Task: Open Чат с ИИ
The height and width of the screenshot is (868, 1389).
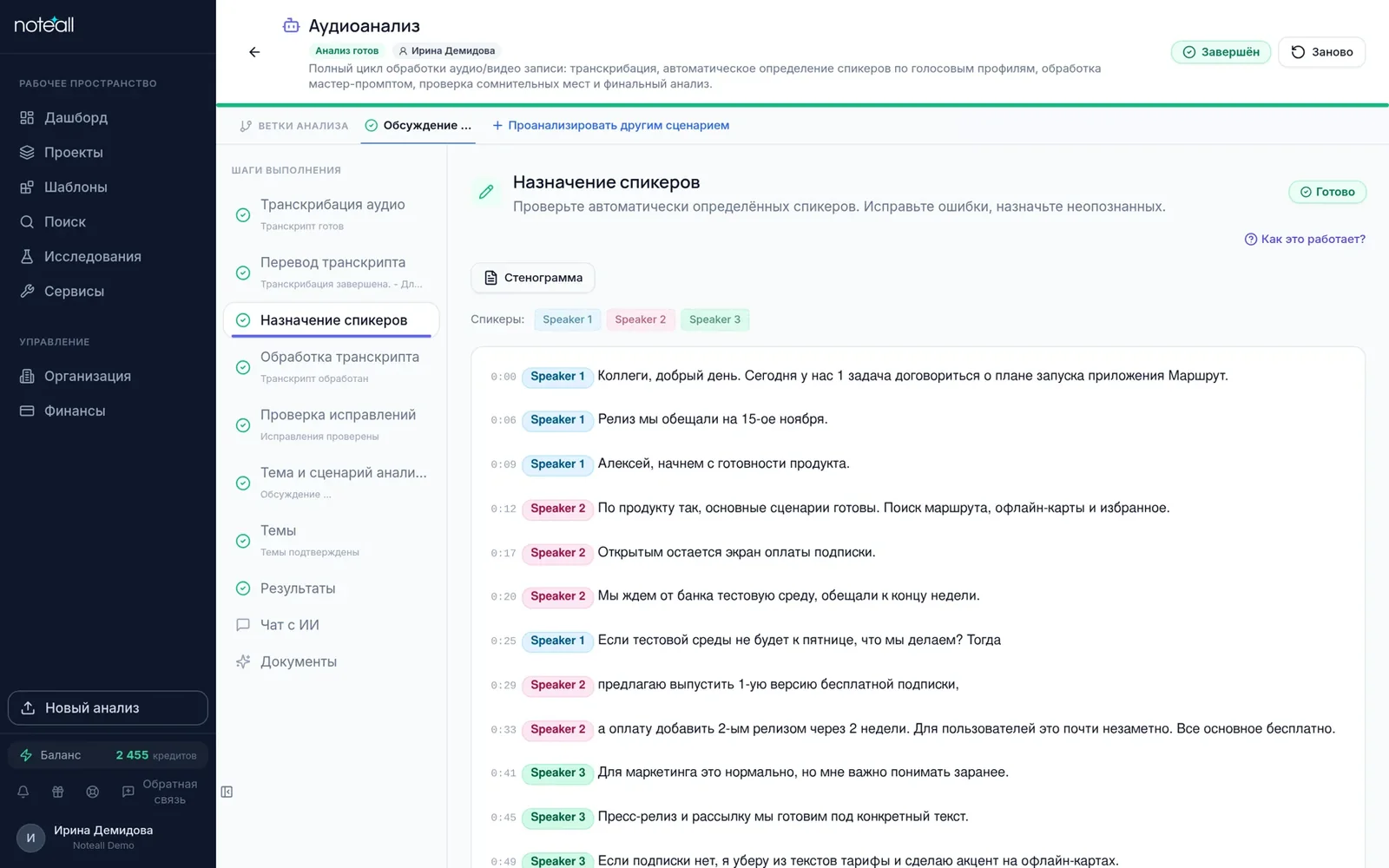Action: (x=332, y=625)
